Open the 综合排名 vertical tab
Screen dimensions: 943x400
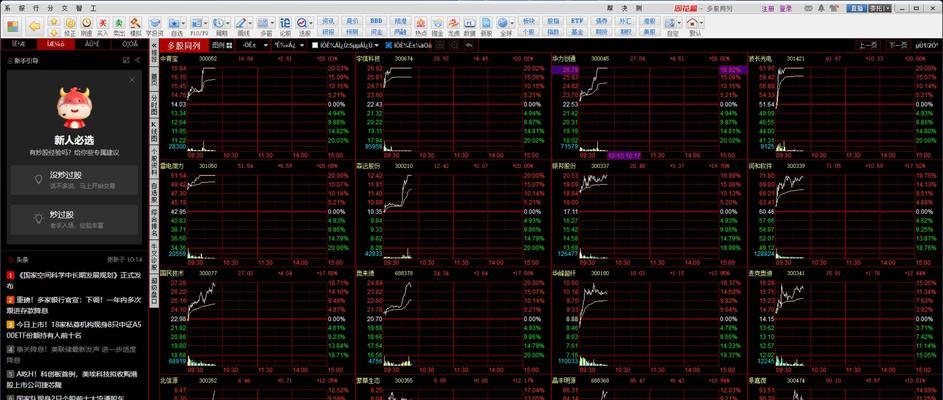pos(154,223)
